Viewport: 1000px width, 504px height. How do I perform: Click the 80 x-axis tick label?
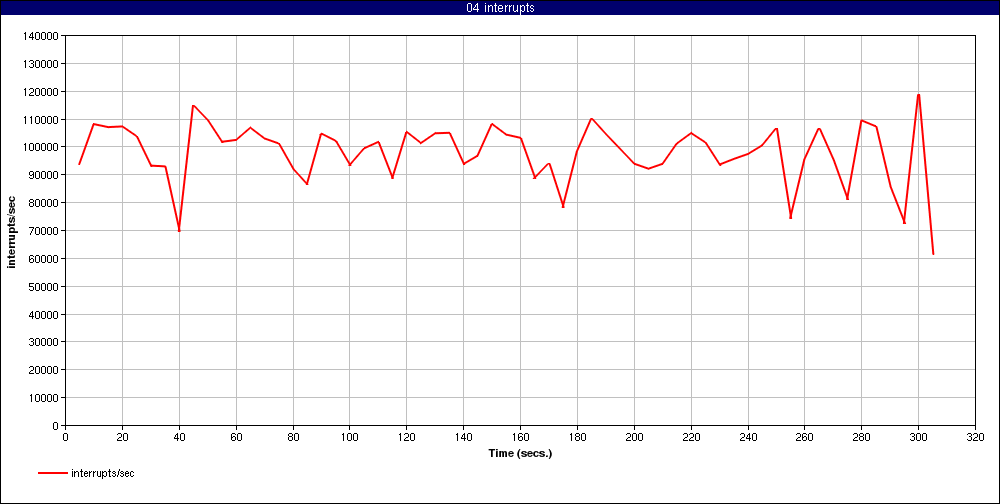(x=293, y=438)
